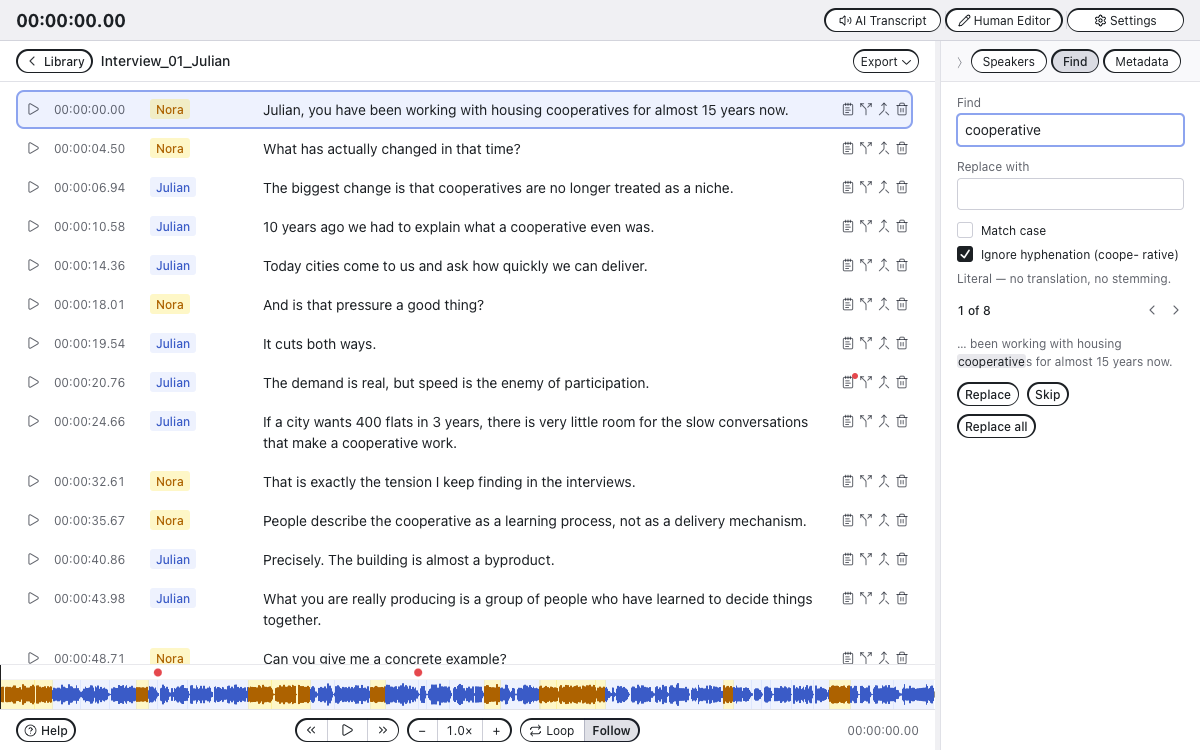Open the flagged note on the 00:00:20.76 segment
Image resolution: width=1200 pixels, height=750 pixels.
848,382
